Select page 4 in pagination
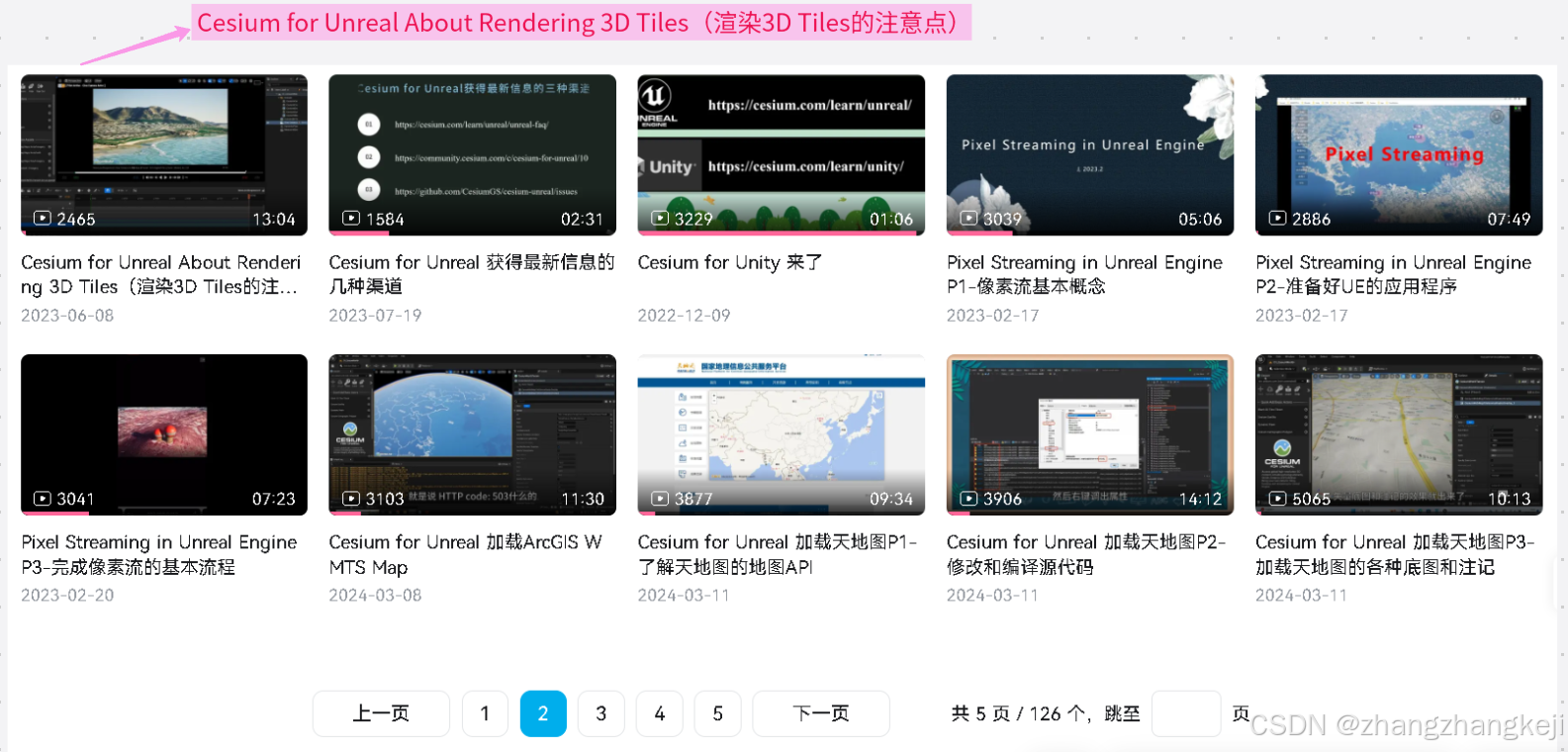Screen dimensions: 1568x752 [x=660, y=713]
